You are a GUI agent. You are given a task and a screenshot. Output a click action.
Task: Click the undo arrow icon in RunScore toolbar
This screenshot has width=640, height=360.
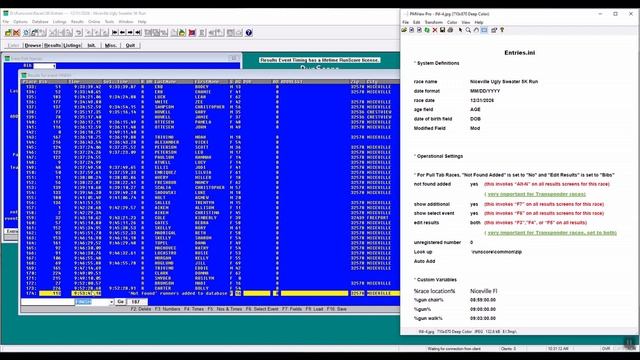(79, 33)
